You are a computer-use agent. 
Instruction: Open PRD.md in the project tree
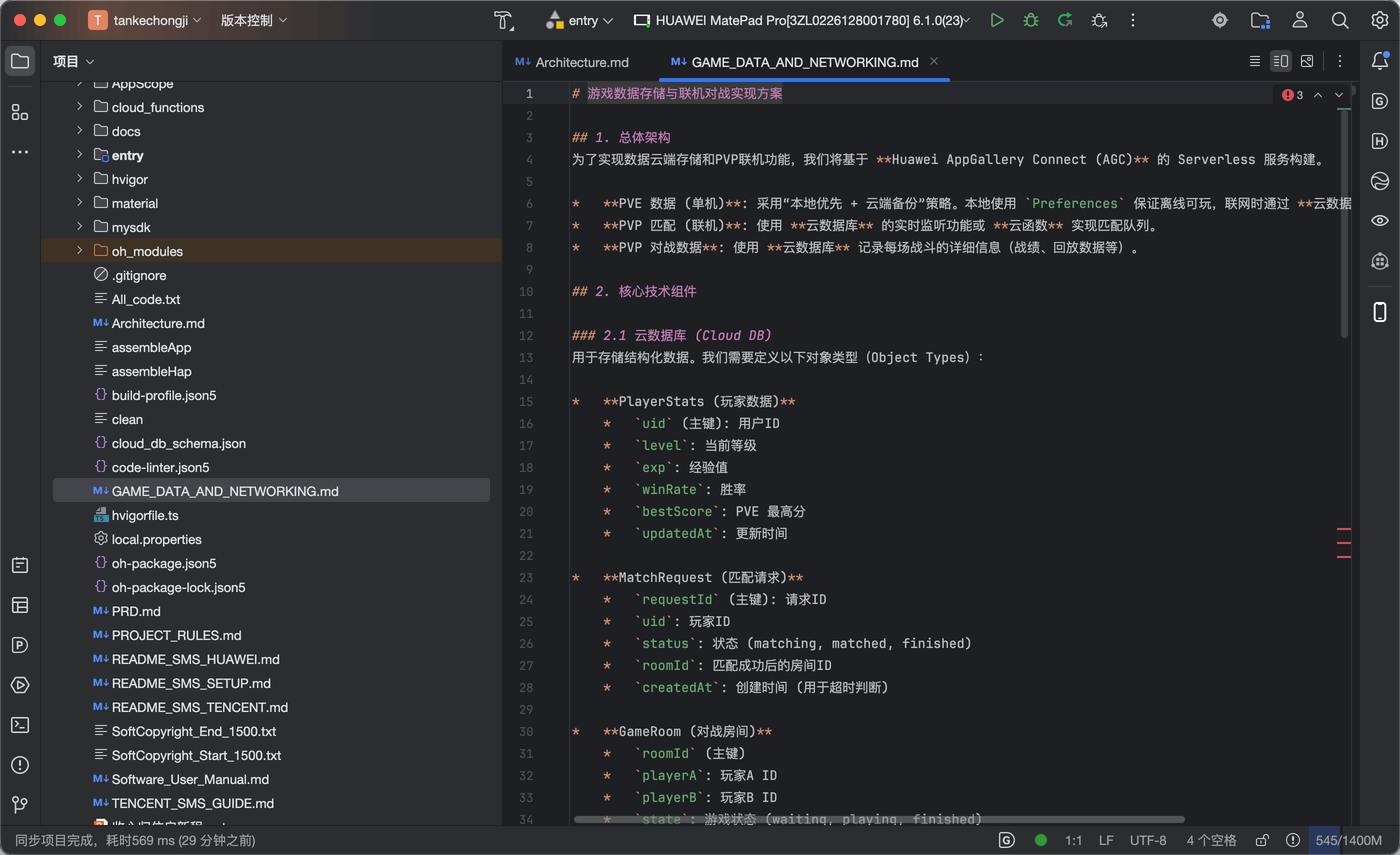pyautogui.click(x=136, y=611)
